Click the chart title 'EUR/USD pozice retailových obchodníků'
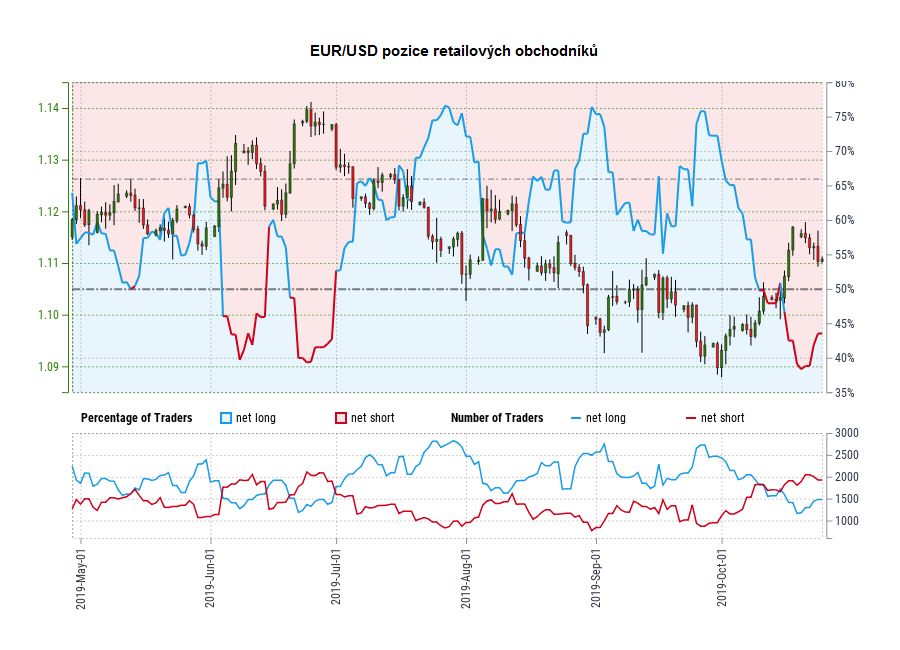The width and height of the screenshot is (900, 650). tap(453, 51)
